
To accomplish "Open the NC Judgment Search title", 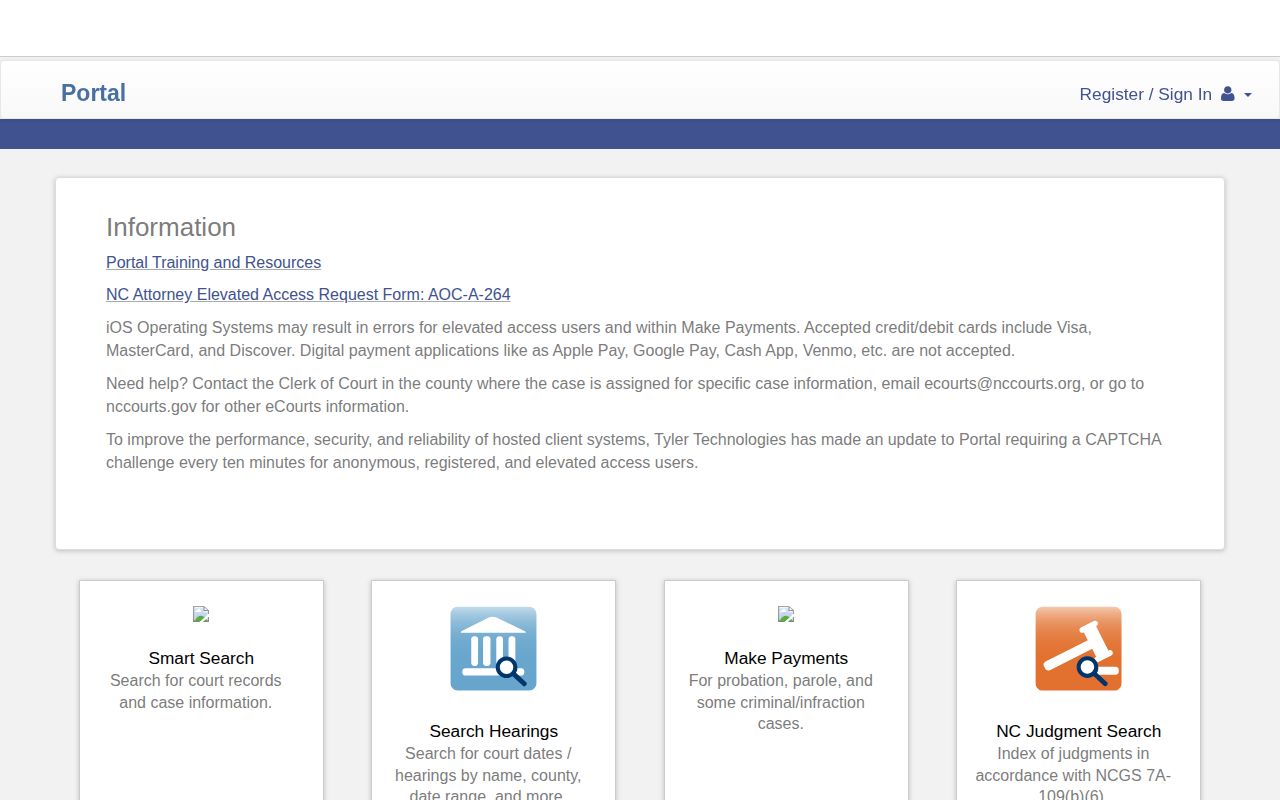I will (1078, 731).
